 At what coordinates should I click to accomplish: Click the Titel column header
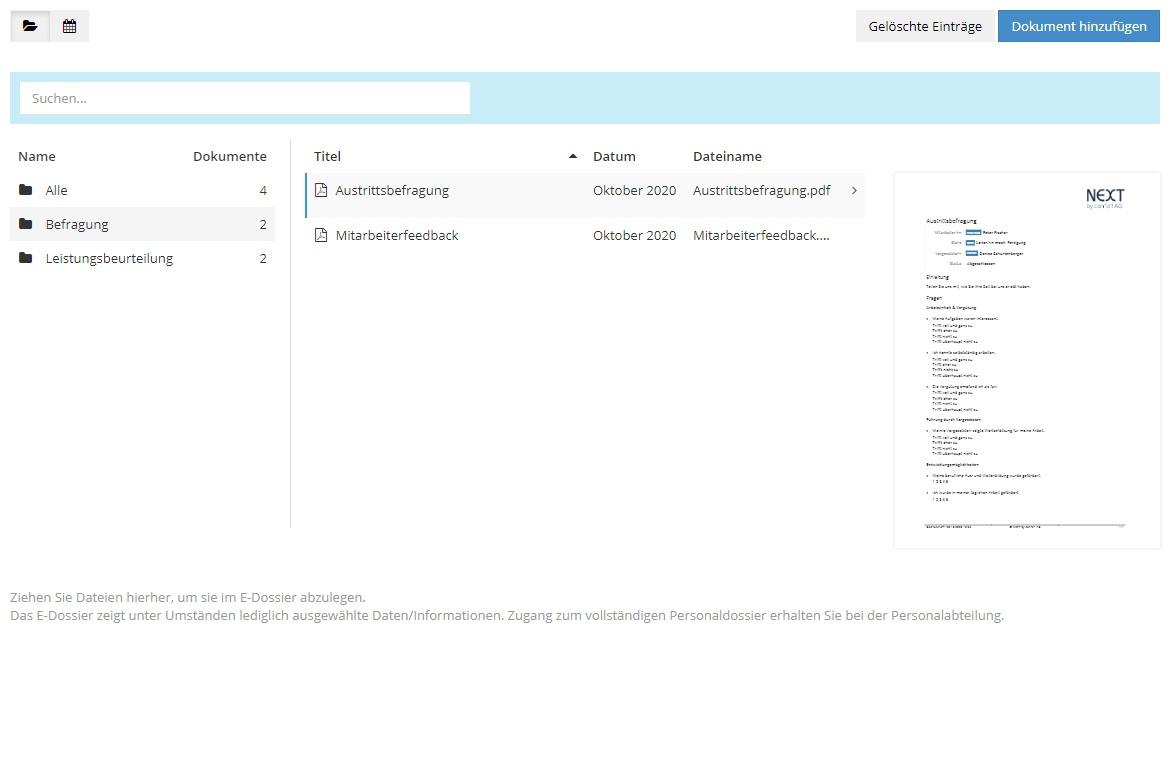pos(327,156)
